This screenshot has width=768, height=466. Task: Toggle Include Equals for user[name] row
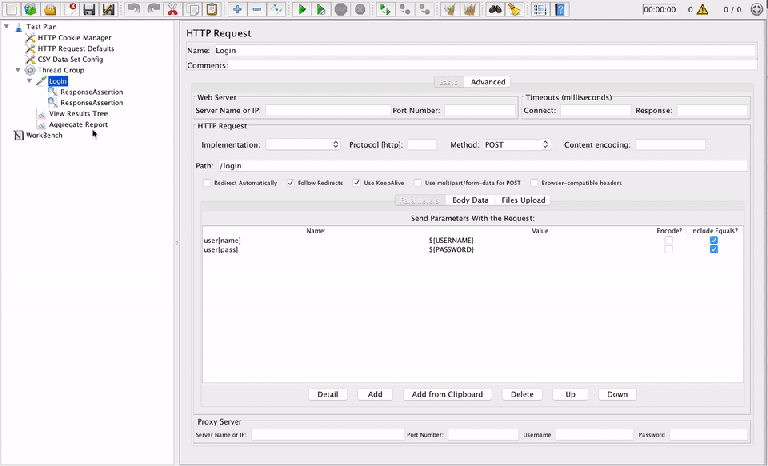coord(714,240)
